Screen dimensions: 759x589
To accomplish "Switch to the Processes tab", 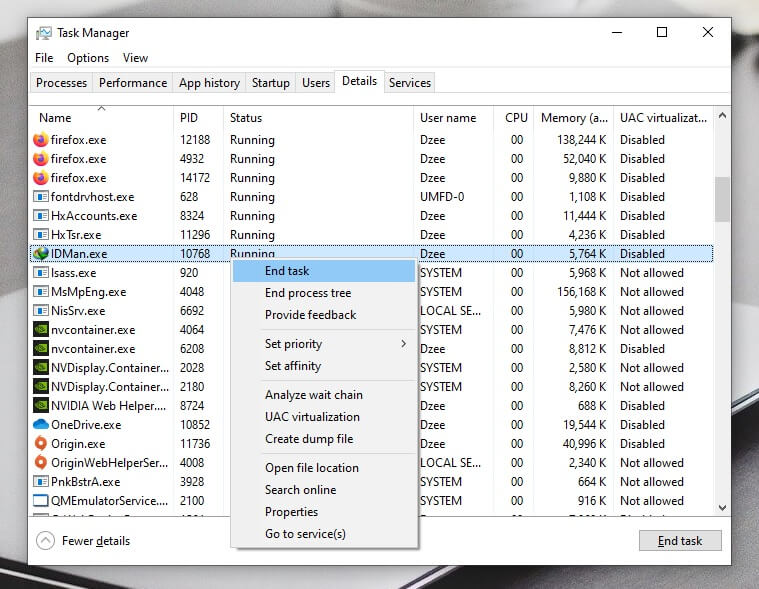I will (x=61, y=83).
